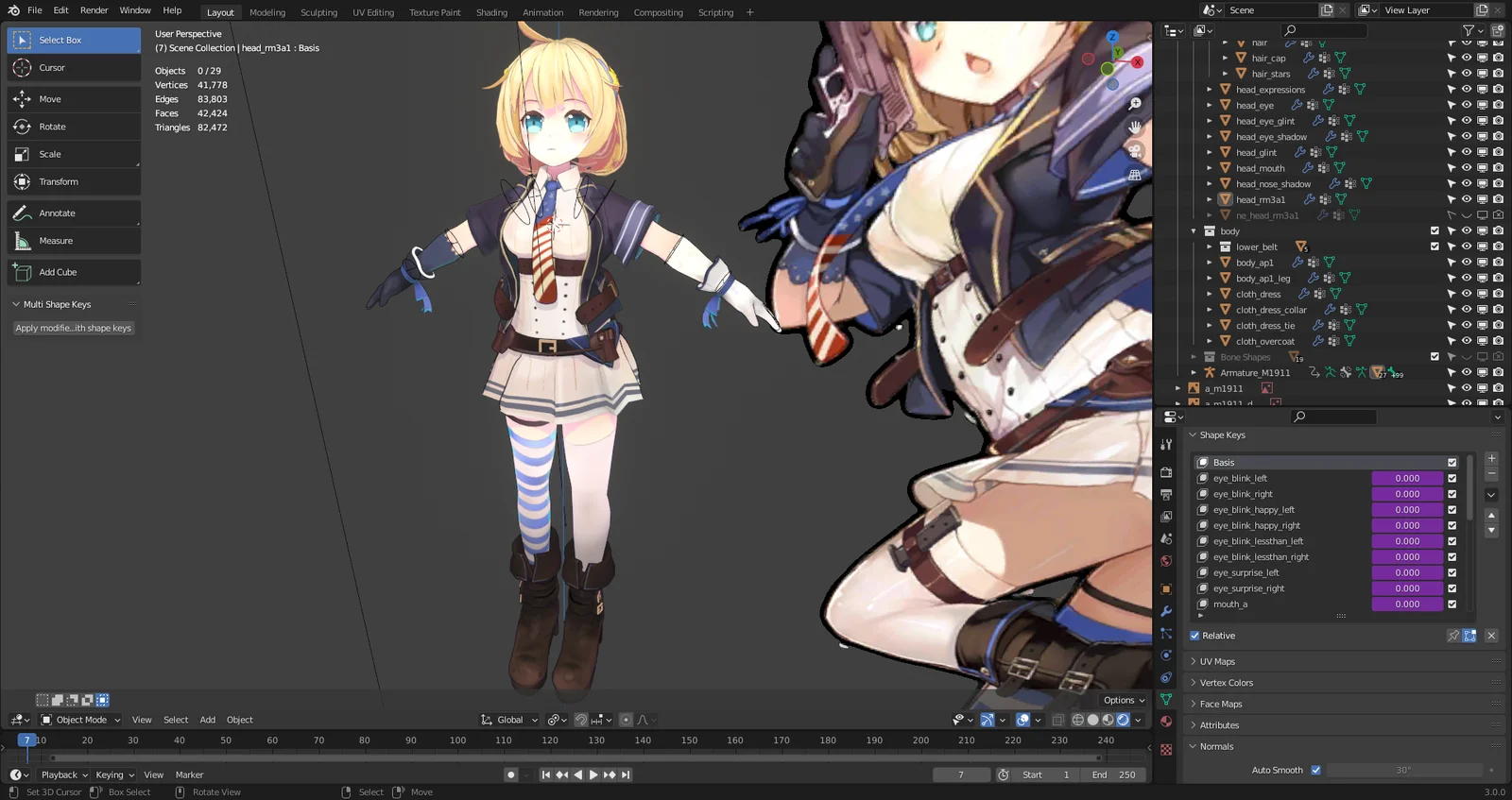Collapse the body collection in outliner
This screenshot has height=800, width=1512.
(1194, 231)
